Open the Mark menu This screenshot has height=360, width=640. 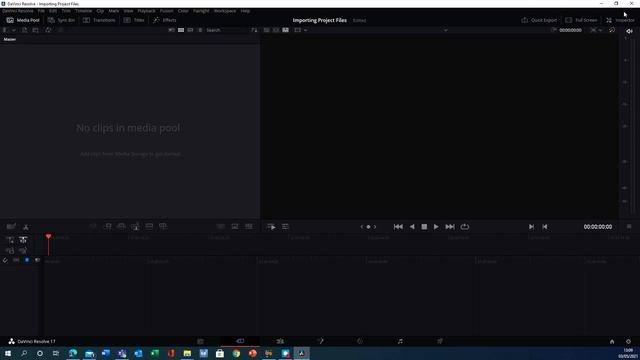click(x=114, y=11)
